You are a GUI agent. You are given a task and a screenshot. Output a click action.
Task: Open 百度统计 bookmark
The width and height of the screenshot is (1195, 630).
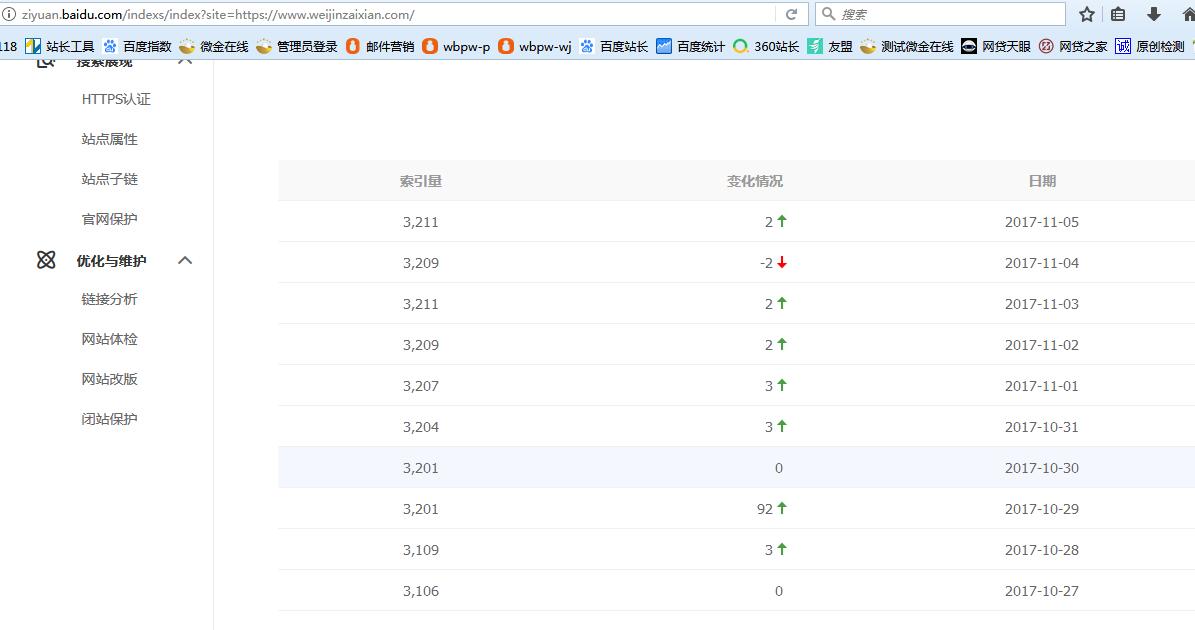(690, 46)
